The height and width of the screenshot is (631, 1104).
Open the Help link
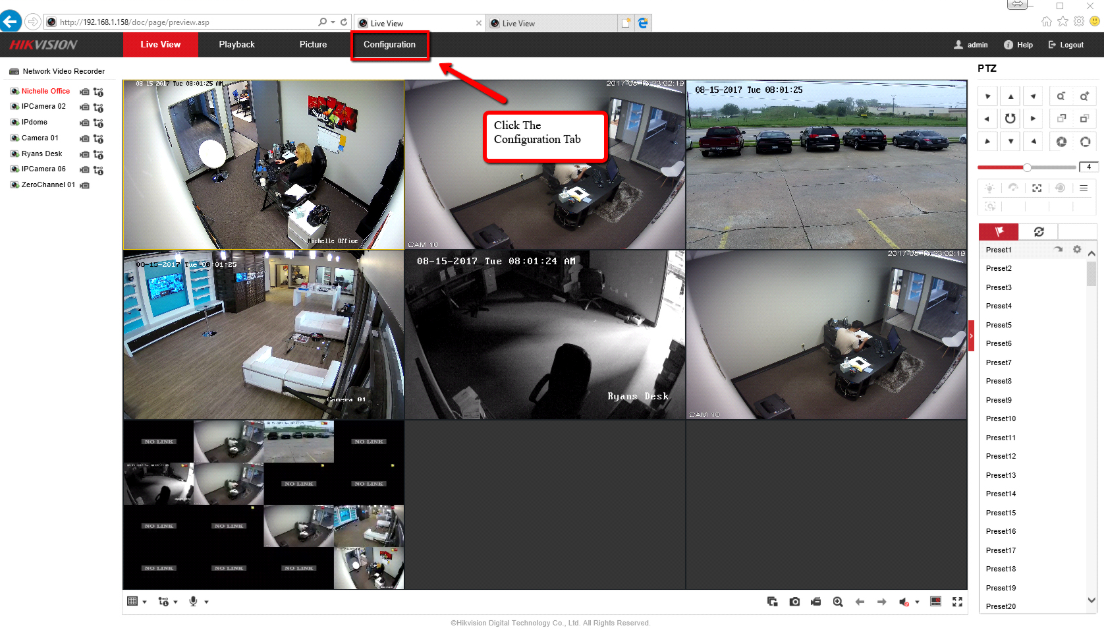tap(1019, 45)
